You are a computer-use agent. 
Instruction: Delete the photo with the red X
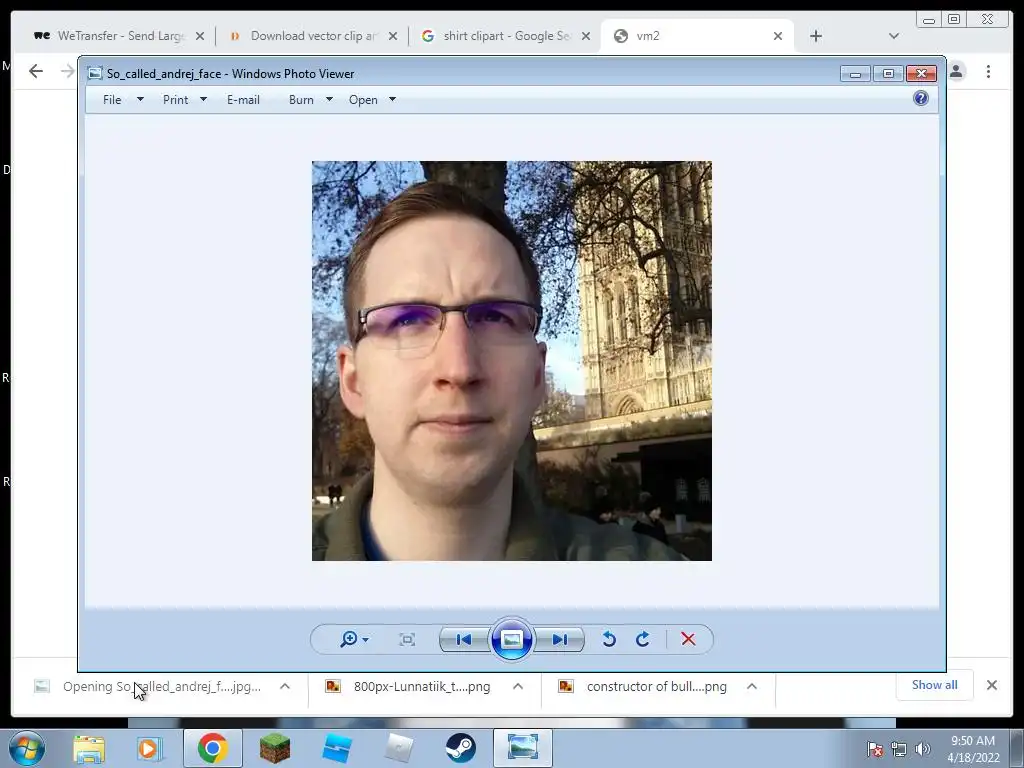688,639
